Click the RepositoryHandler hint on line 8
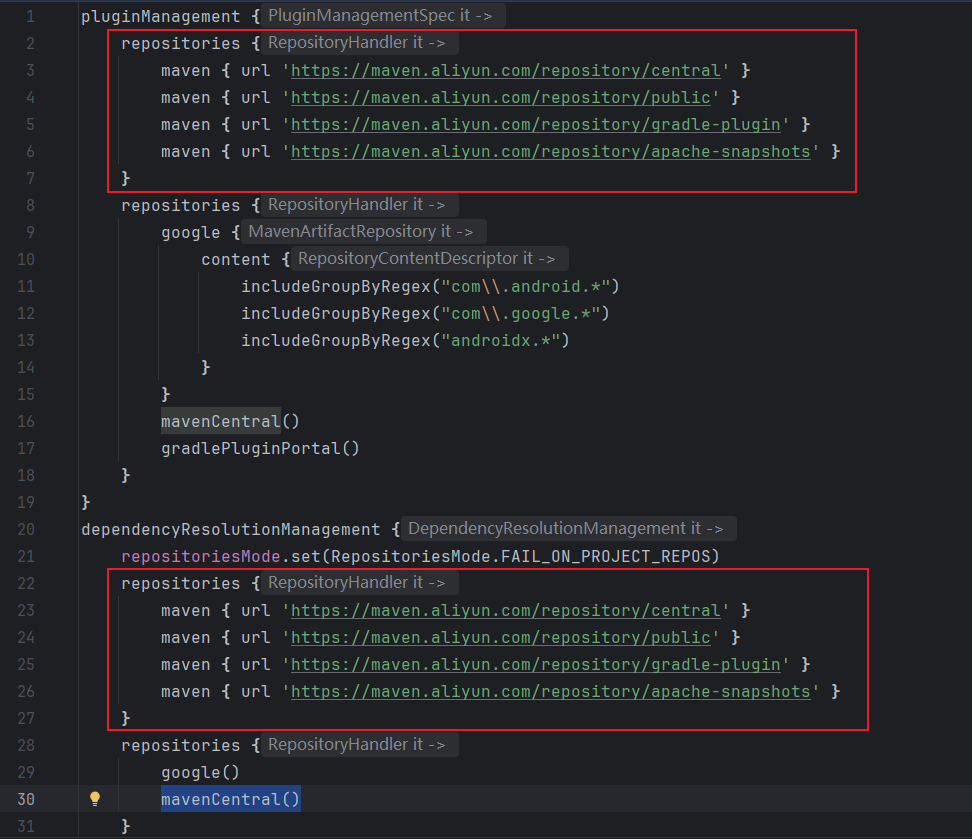The image size is (972, 839). pos(360,205)
